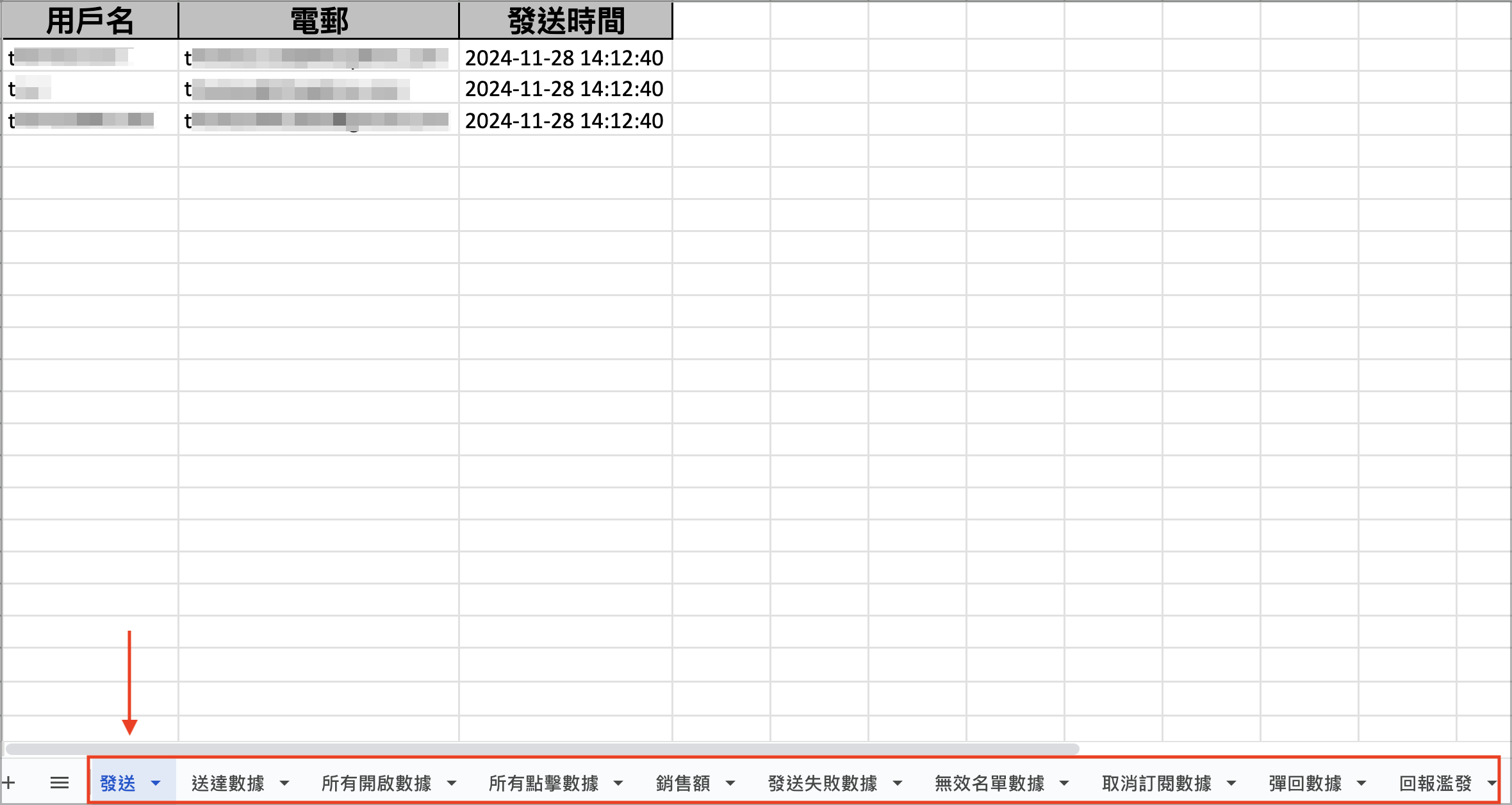1512x805 pixels.
Task: Open the 所有點擊數據 sheet tab
Action: pos(543,783)
